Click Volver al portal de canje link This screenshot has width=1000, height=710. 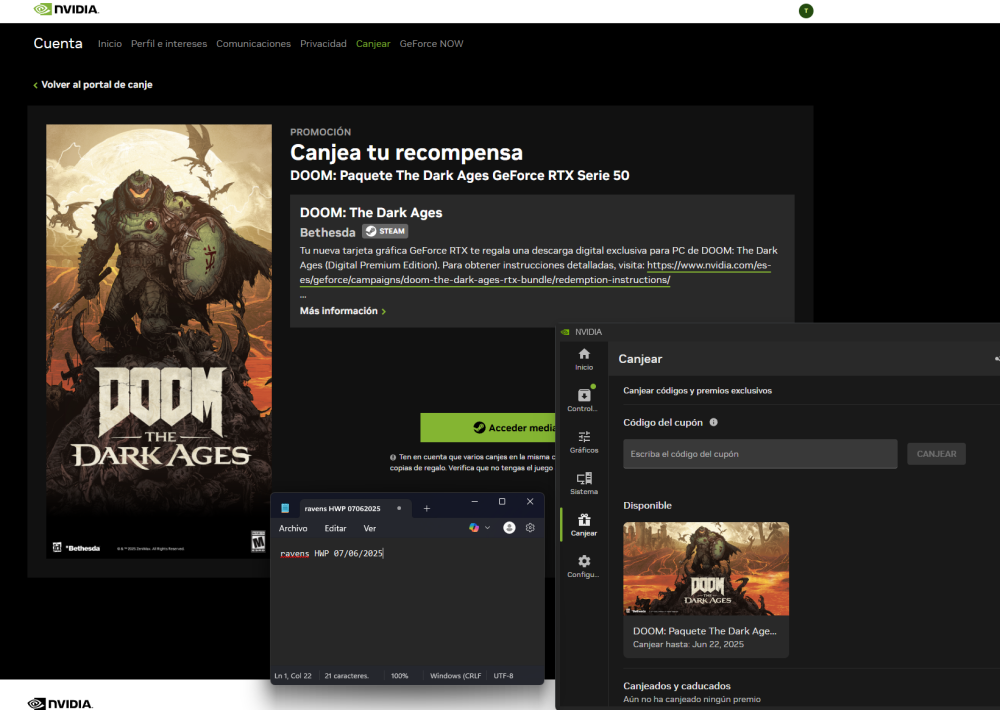(93, 85)
